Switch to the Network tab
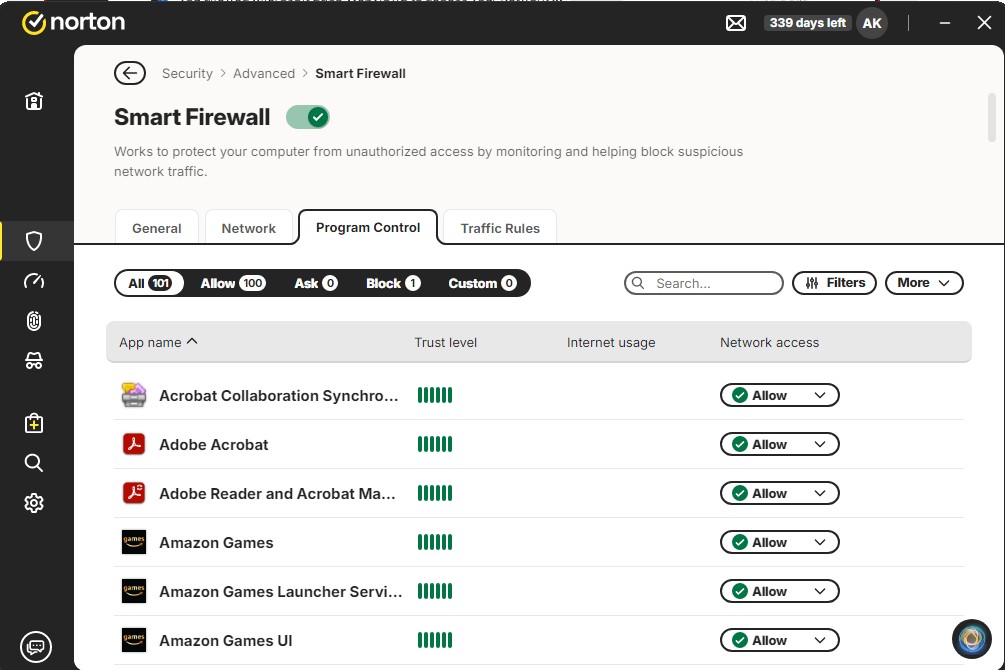Screen dimensions: 1005x670 pos(249,228)
